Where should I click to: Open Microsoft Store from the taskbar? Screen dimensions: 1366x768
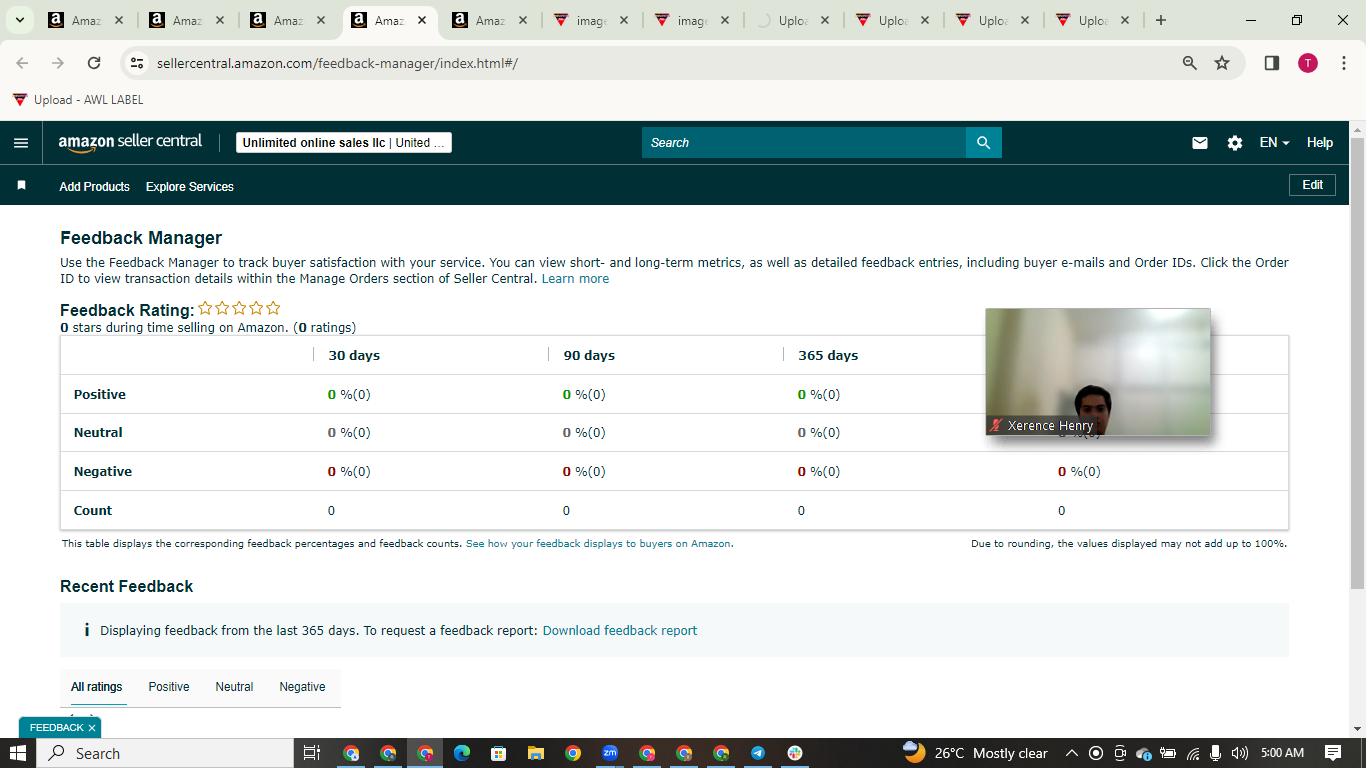click(498, 753)
